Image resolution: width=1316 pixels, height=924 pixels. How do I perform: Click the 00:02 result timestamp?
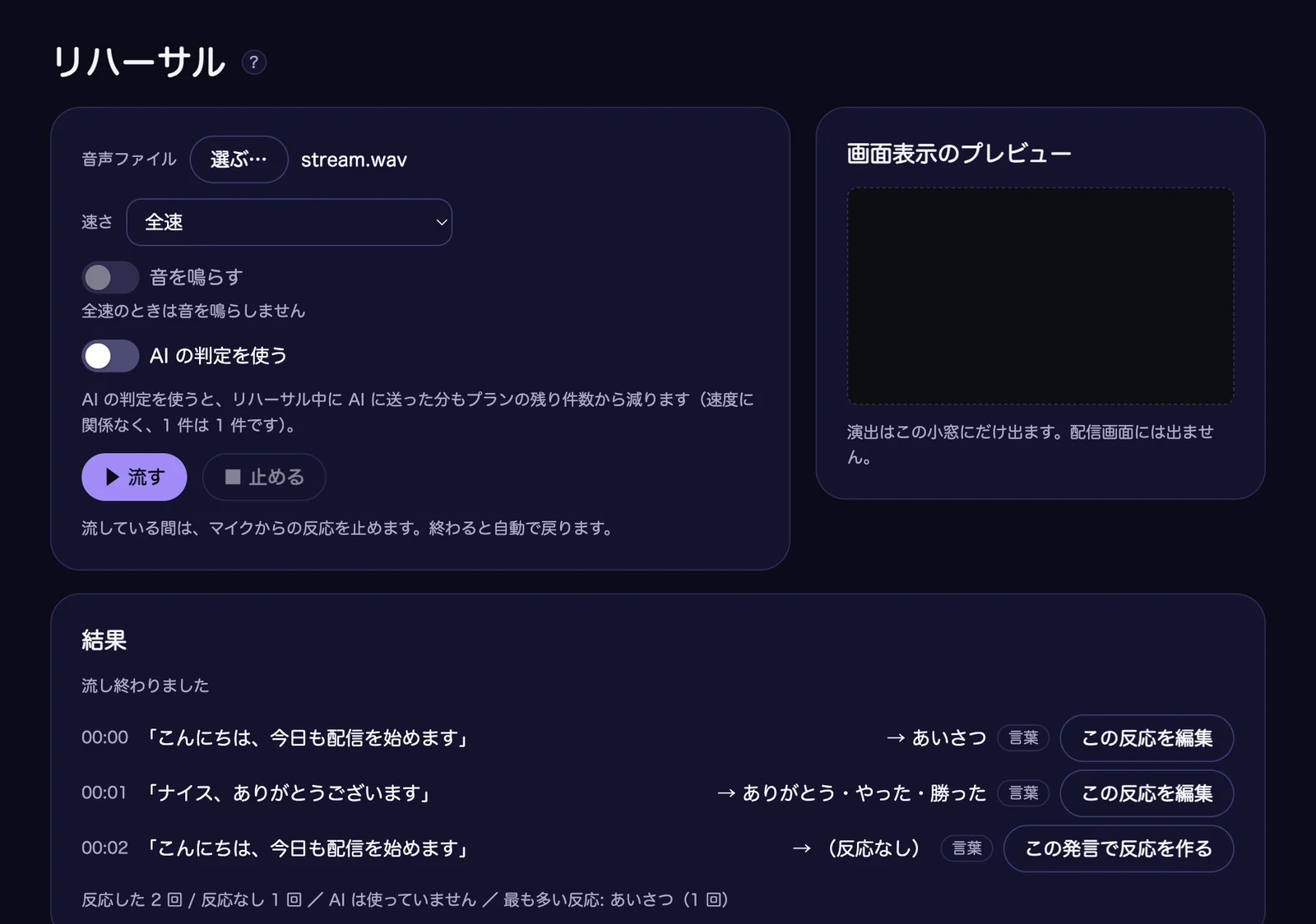(104, 848)
